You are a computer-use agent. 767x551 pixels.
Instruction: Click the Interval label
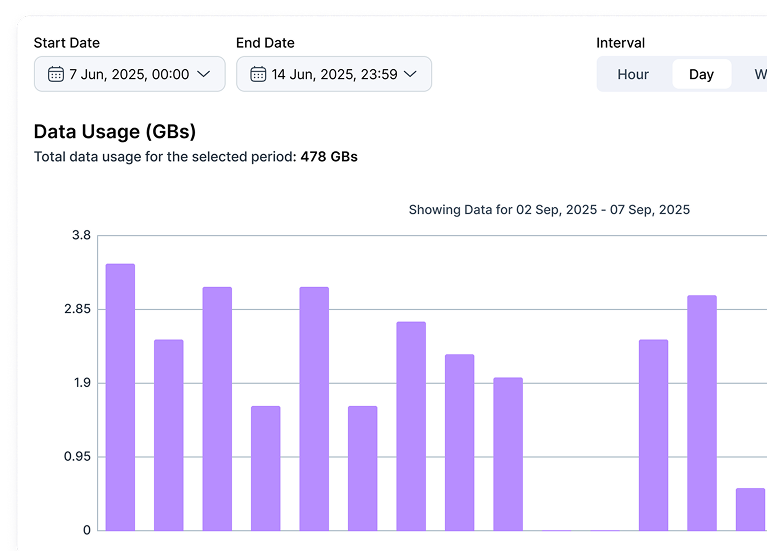pos(620,43)
